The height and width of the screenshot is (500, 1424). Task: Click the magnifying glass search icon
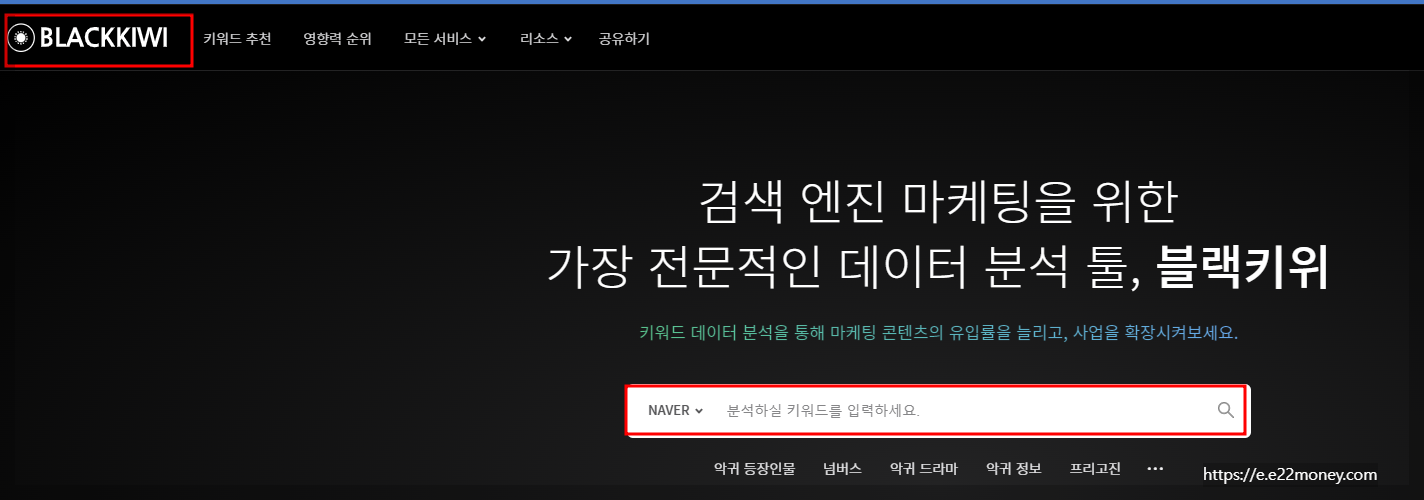1226,410
